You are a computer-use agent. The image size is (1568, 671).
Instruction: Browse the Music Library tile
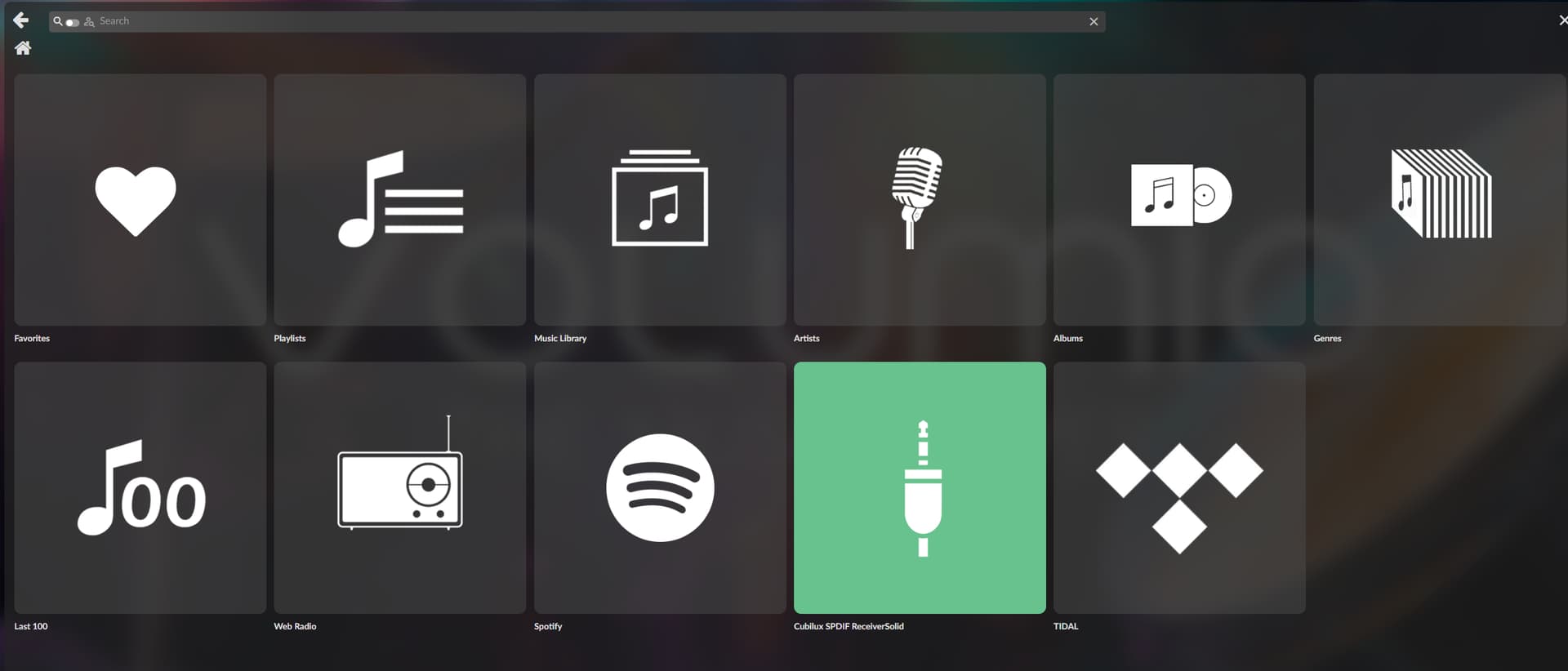pyautogui.click(x=660, y=200)
